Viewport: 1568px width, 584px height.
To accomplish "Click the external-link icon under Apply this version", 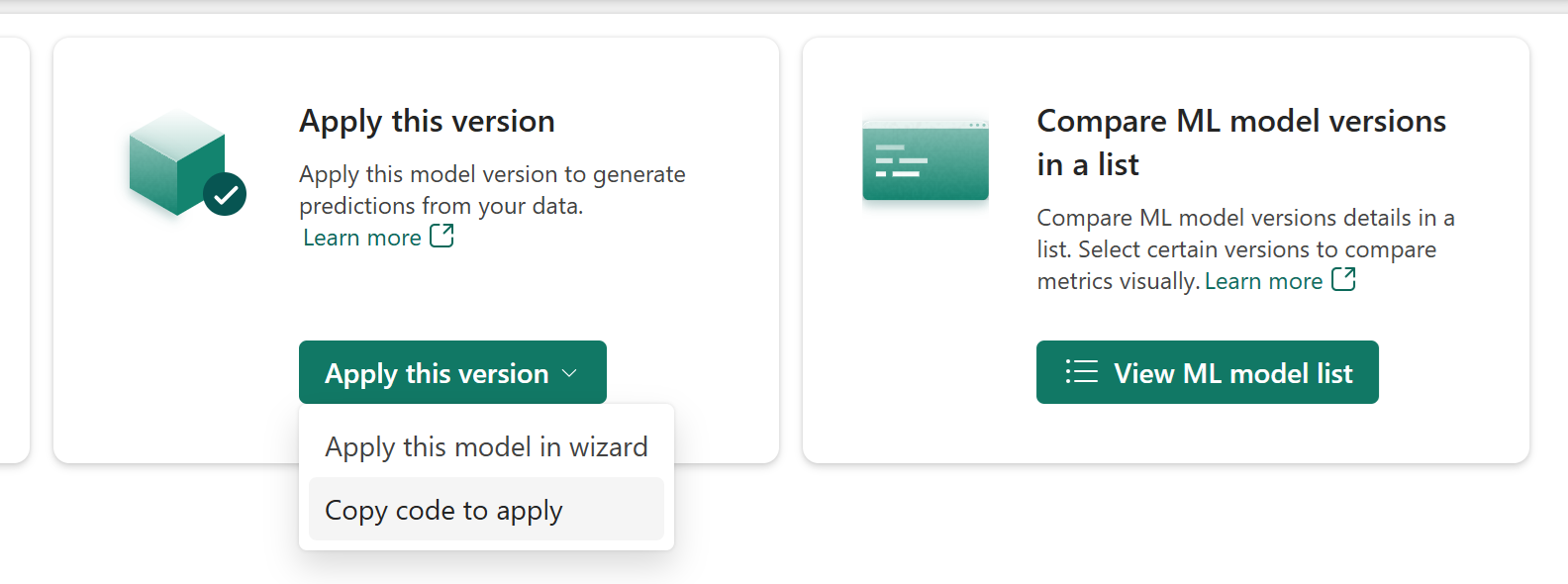I will pyautogui.click(x=441, y=236).
